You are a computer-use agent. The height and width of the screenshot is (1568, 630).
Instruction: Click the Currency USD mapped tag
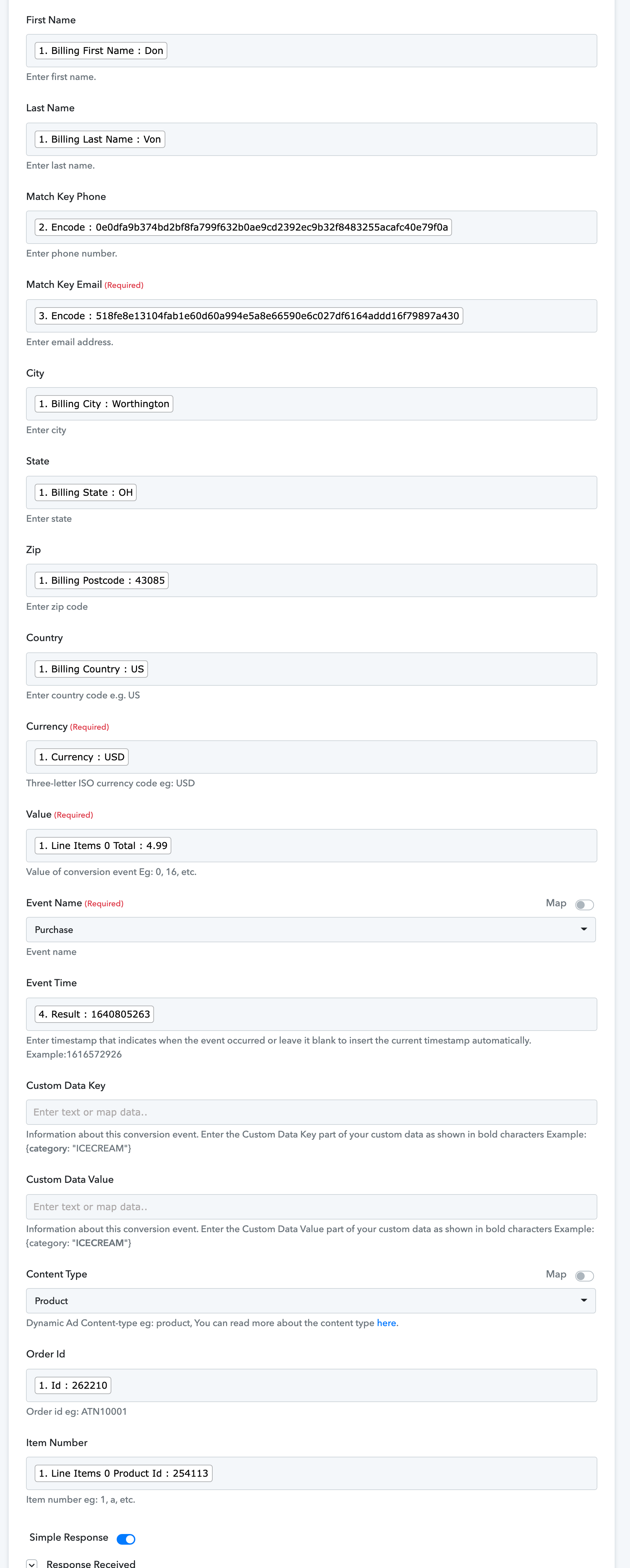tap(82, 757)
